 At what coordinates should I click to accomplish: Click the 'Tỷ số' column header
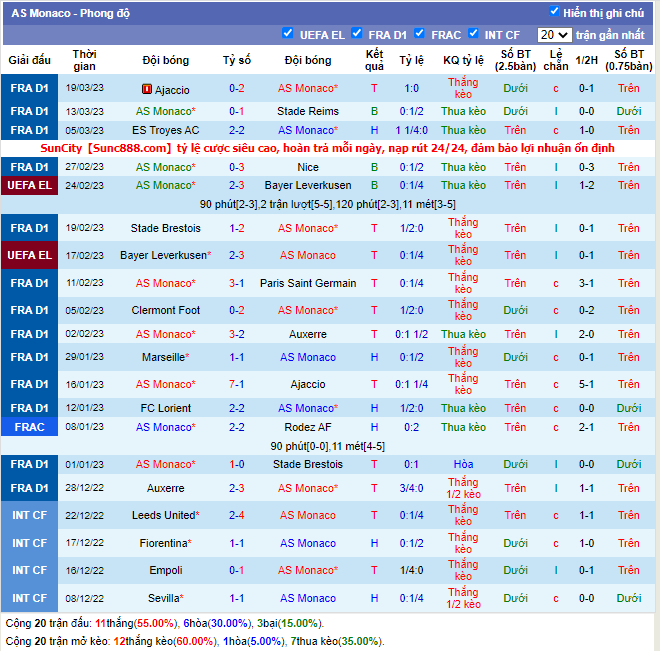237,60
